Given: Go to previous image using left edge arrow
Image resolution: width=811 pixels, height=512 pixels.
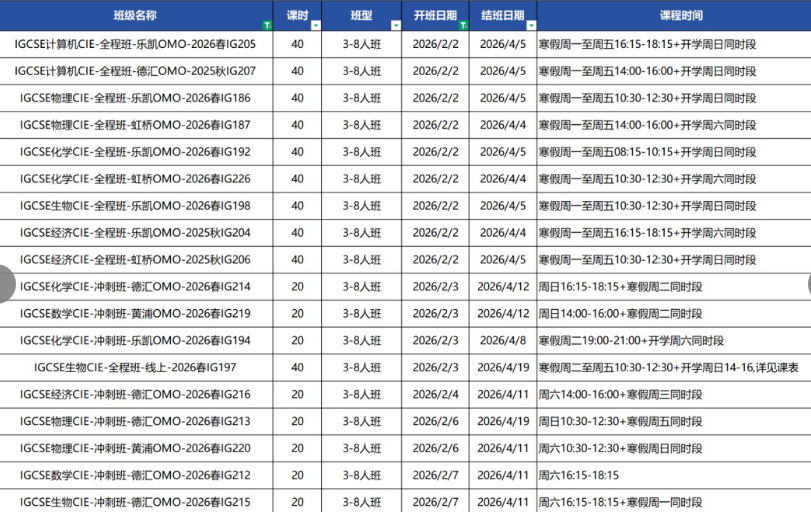Looking at the screenshot, I should tap(8, 284).
